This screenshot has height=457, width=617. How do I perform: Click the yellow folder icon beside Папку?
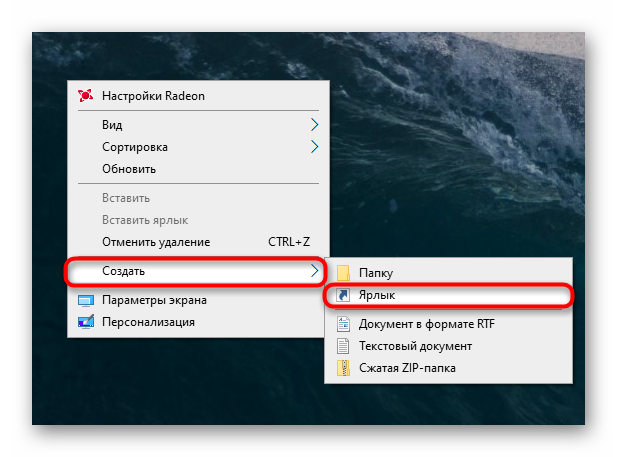point(343,273)
